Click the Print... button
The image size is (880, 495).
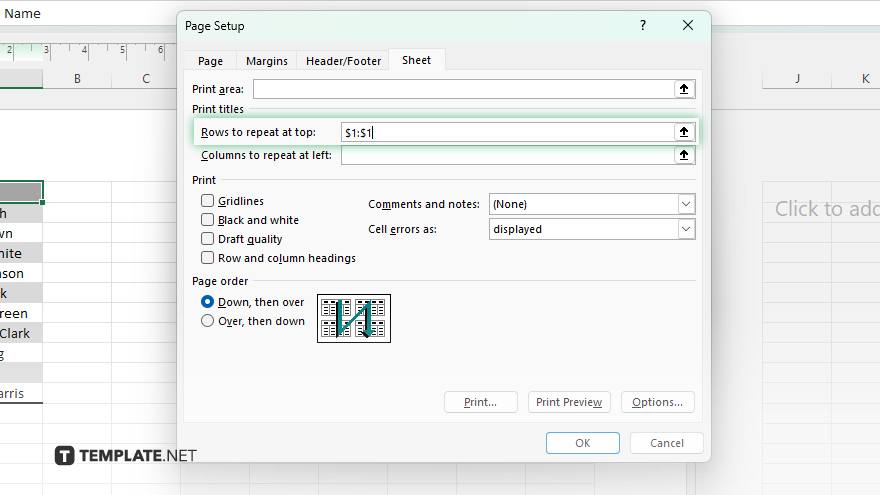tap(480, 402)
